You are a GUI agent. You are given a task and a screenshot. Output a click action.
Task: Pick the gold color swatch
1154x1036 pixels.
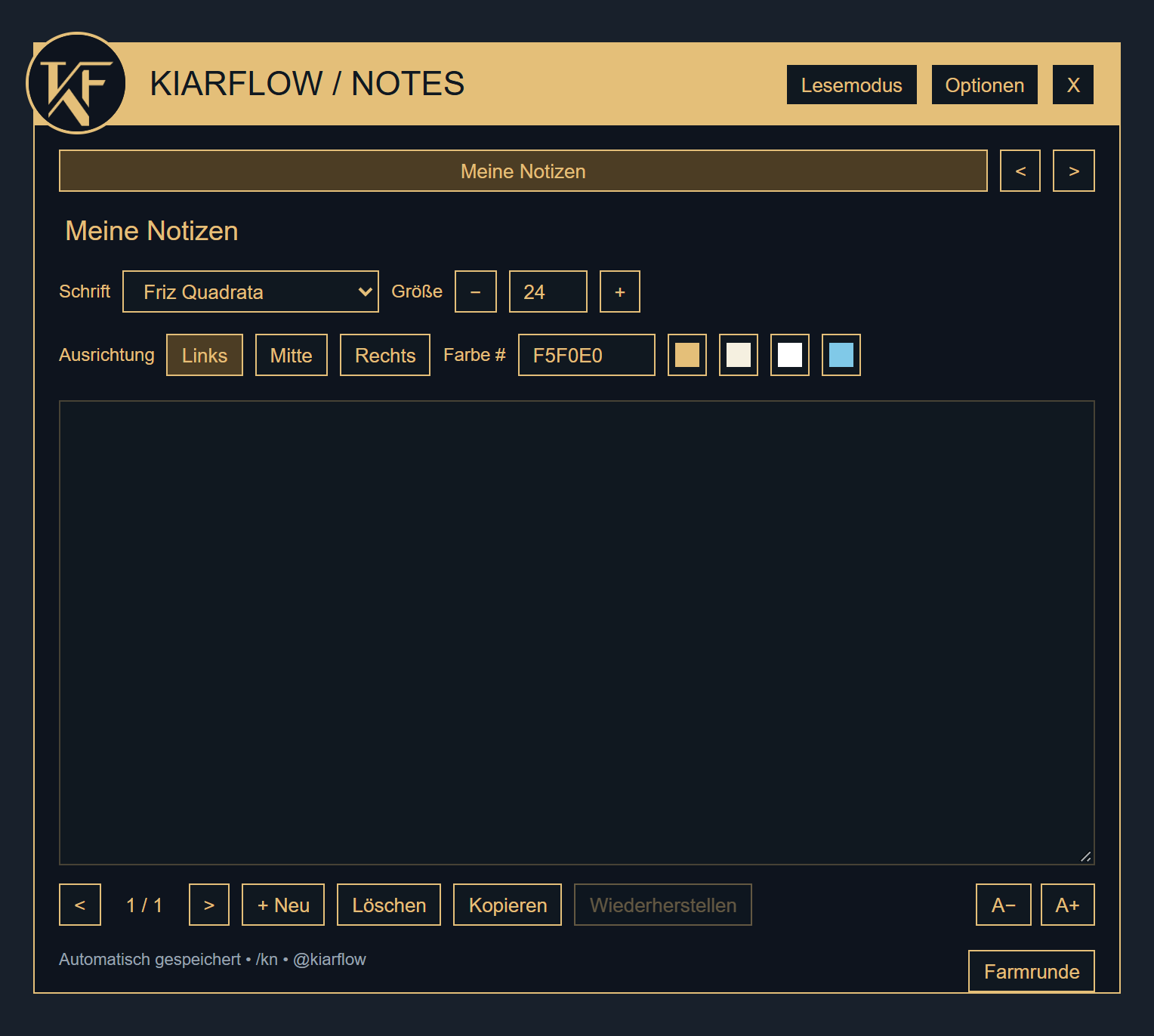tap(687, 355)
